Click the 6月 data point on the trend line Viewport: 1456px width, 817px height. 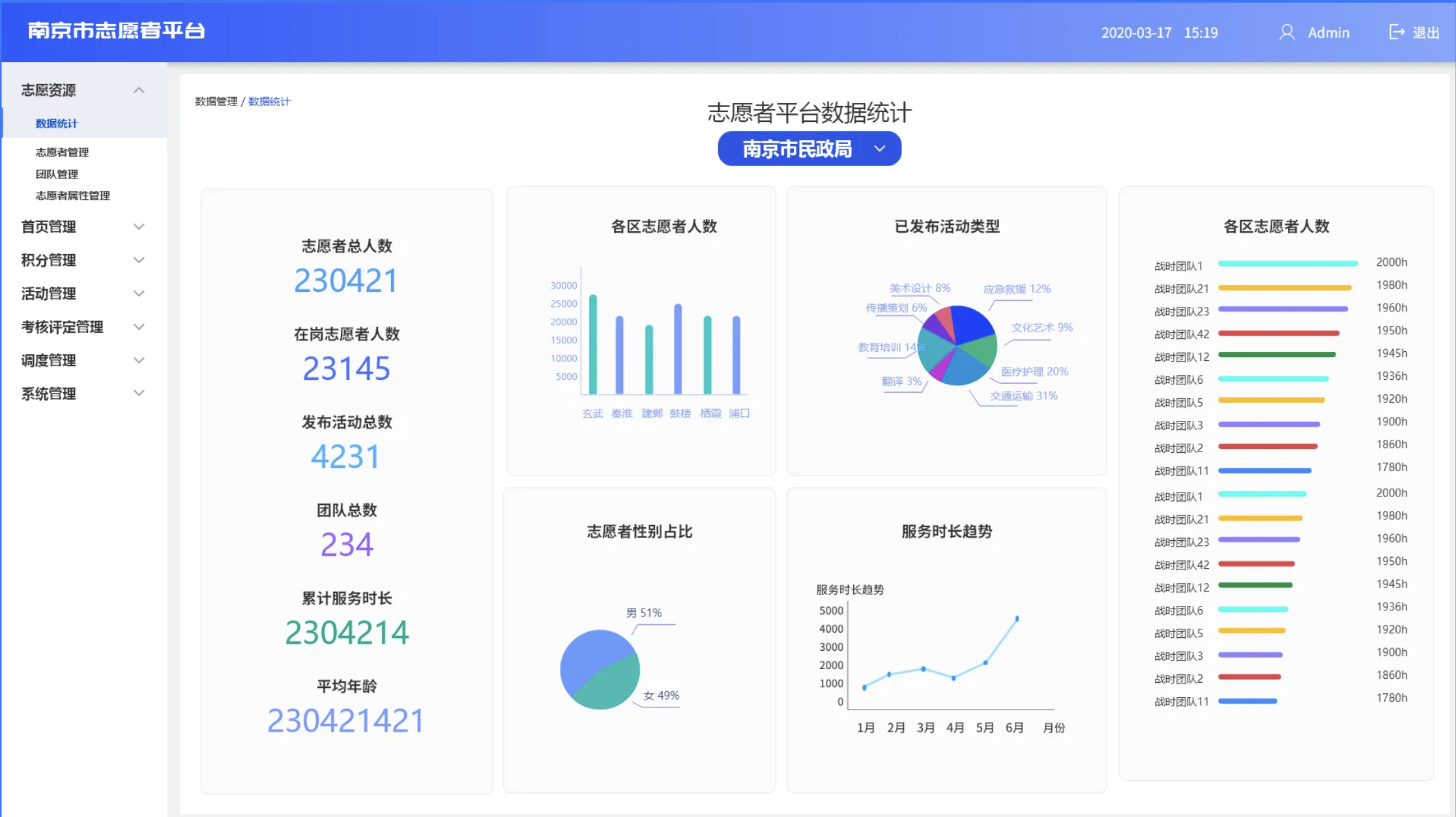click(1017, 618)
